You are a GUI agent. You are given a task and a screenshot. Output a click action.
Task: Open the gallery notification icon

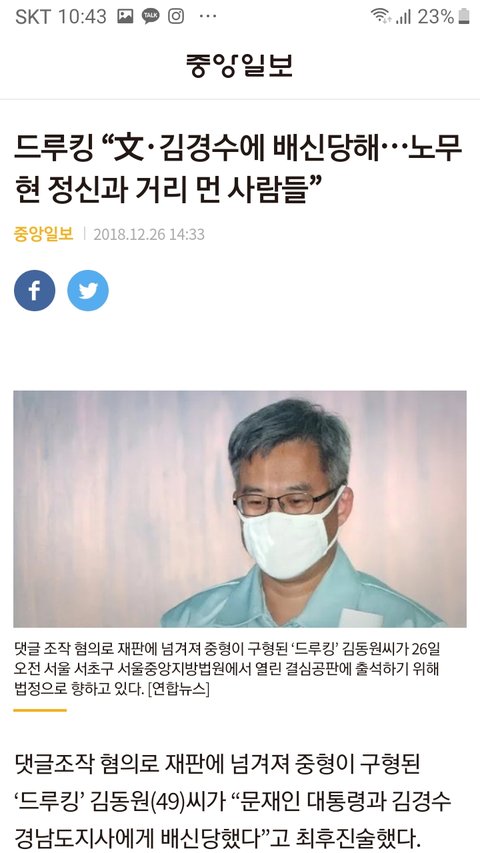coord(125,16)
